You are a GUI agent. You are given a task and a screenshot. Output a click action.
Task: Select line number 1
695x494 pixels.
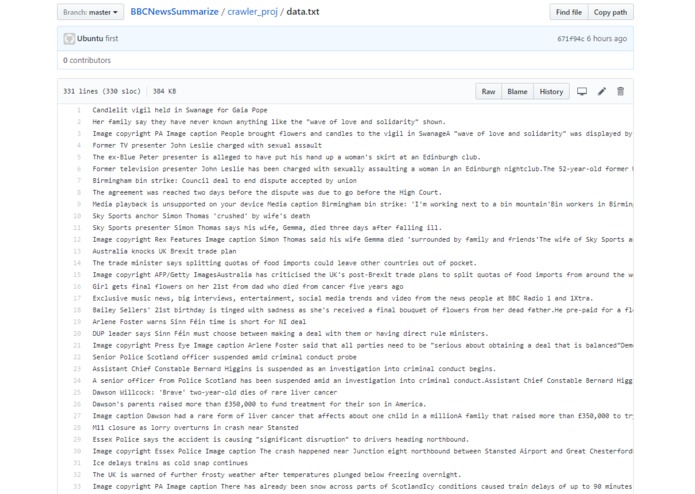coord(78,110)
